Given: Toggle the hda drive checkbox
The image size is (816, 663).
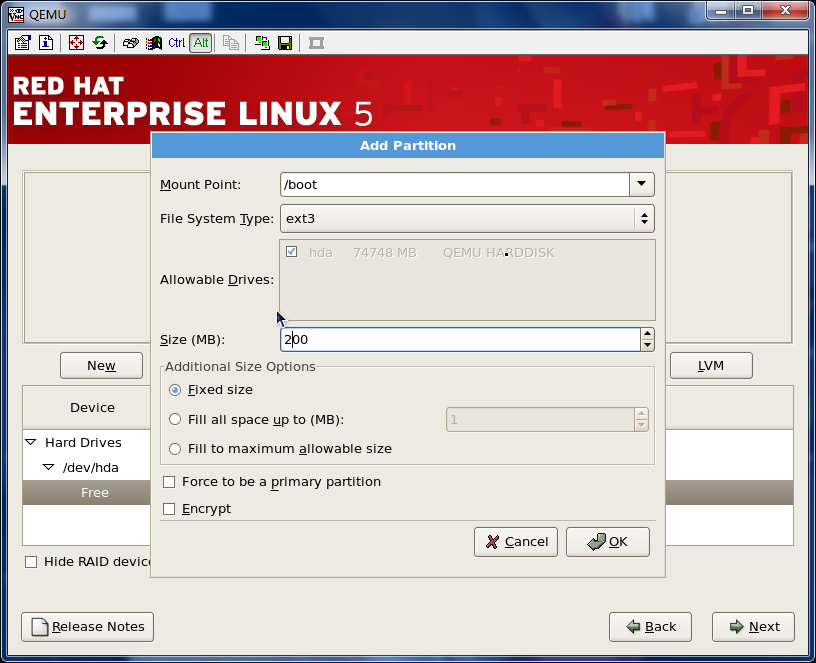Looking at the screenshot, I should [x=291, y=252].
